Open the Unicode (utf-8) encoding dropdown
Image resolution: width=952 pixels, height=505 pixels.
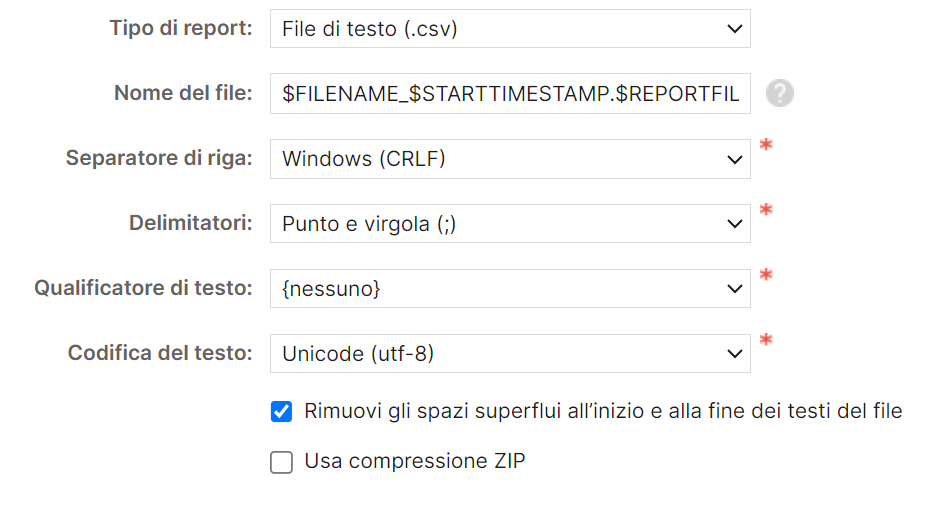click(x=510, y=354)
